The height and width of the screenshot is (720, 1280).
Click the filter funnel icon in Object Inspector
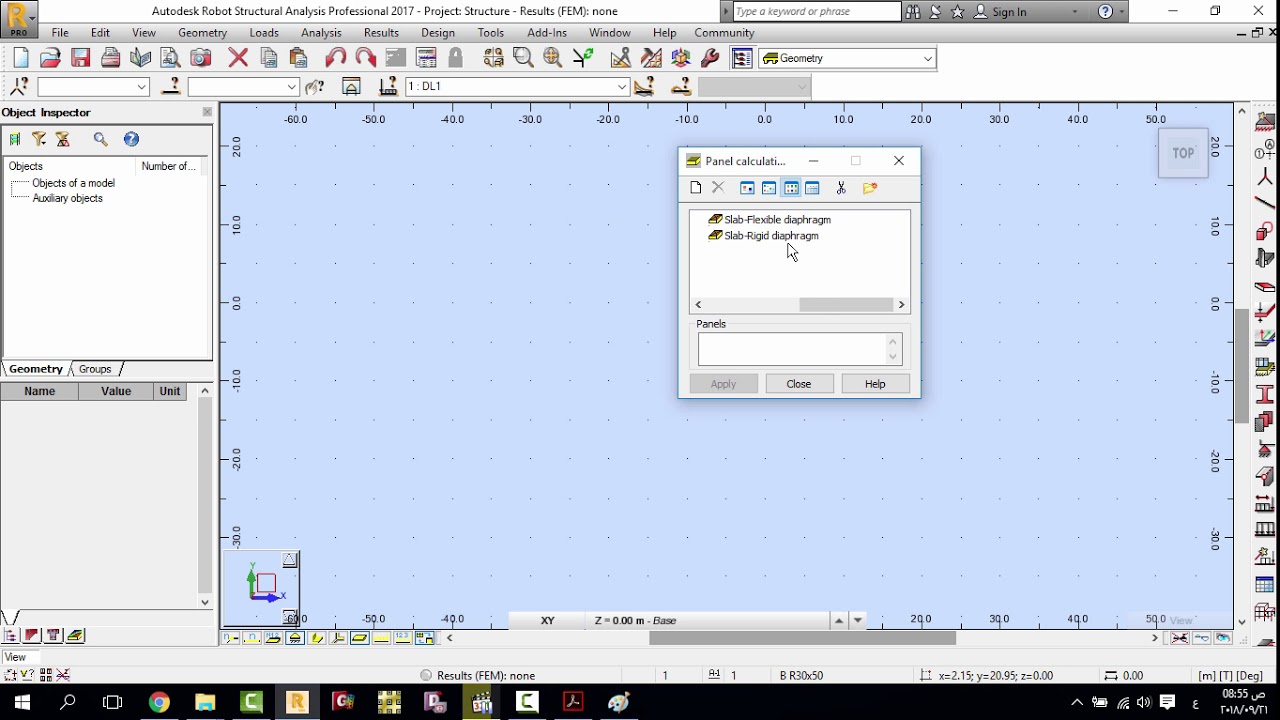click(39, 139)
